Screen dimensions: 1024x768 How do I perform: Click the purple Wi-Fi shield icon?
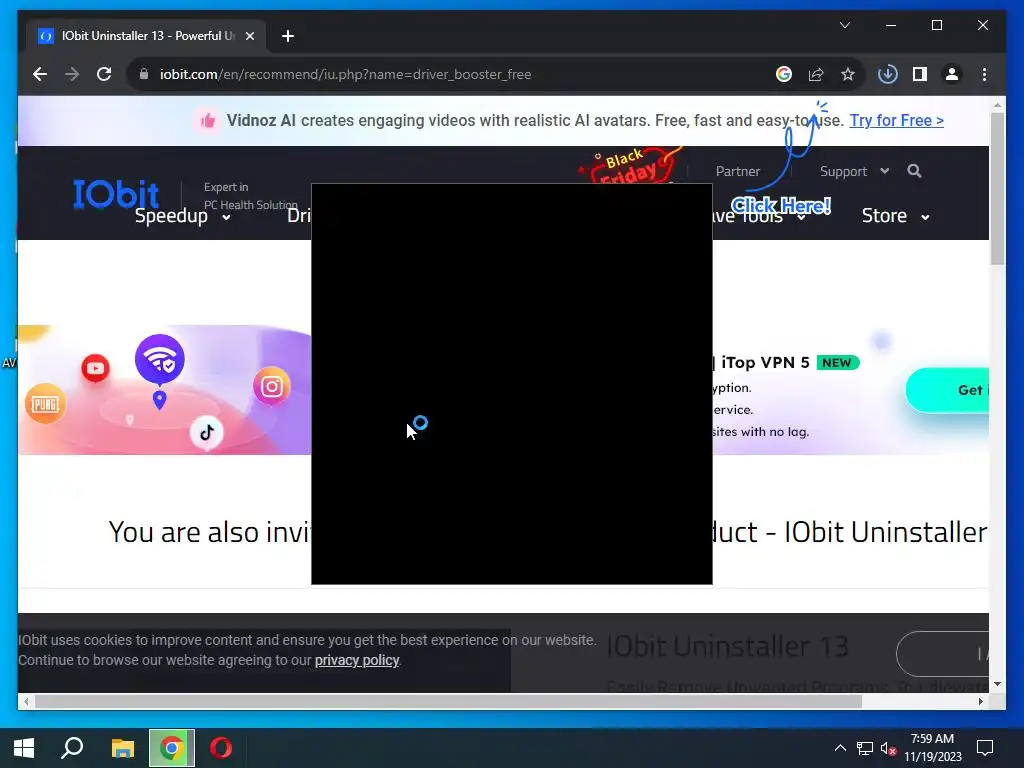(x=160, y=359)
